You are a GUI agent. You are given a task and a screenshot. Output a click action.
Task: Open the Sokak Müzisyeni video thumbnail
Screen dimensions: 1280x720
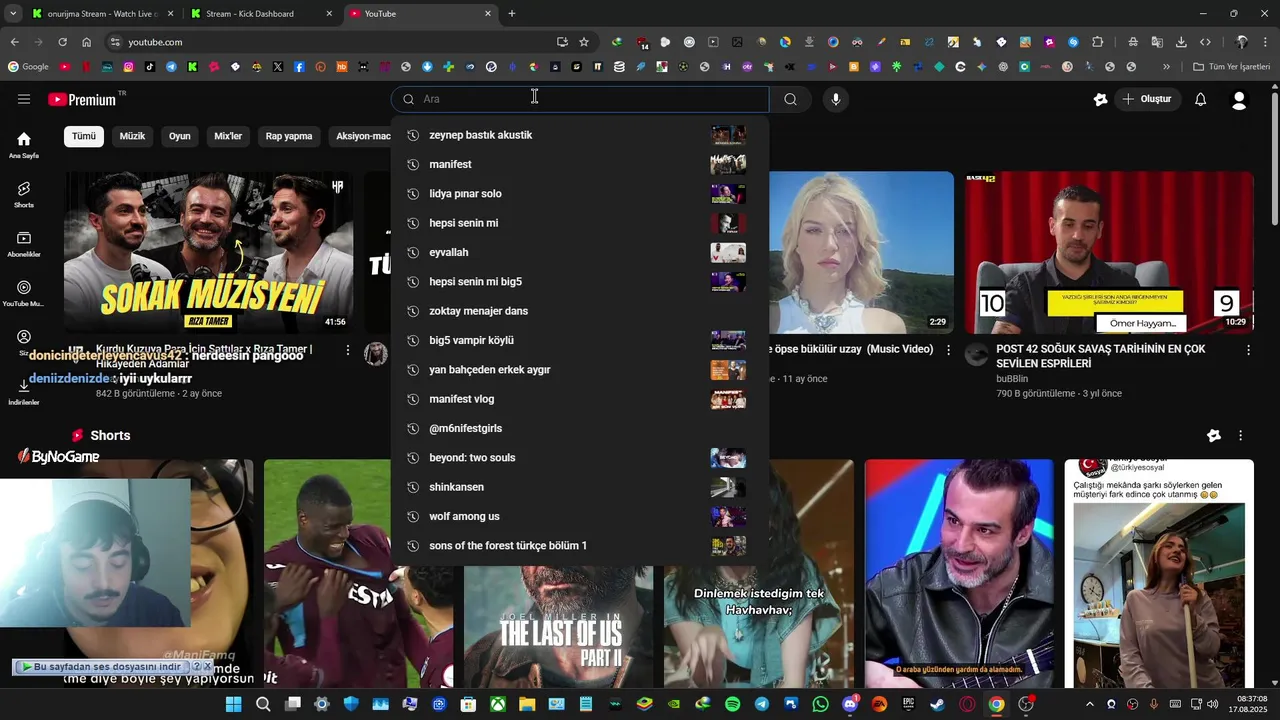pyautogui.click(x=209, y=252)
